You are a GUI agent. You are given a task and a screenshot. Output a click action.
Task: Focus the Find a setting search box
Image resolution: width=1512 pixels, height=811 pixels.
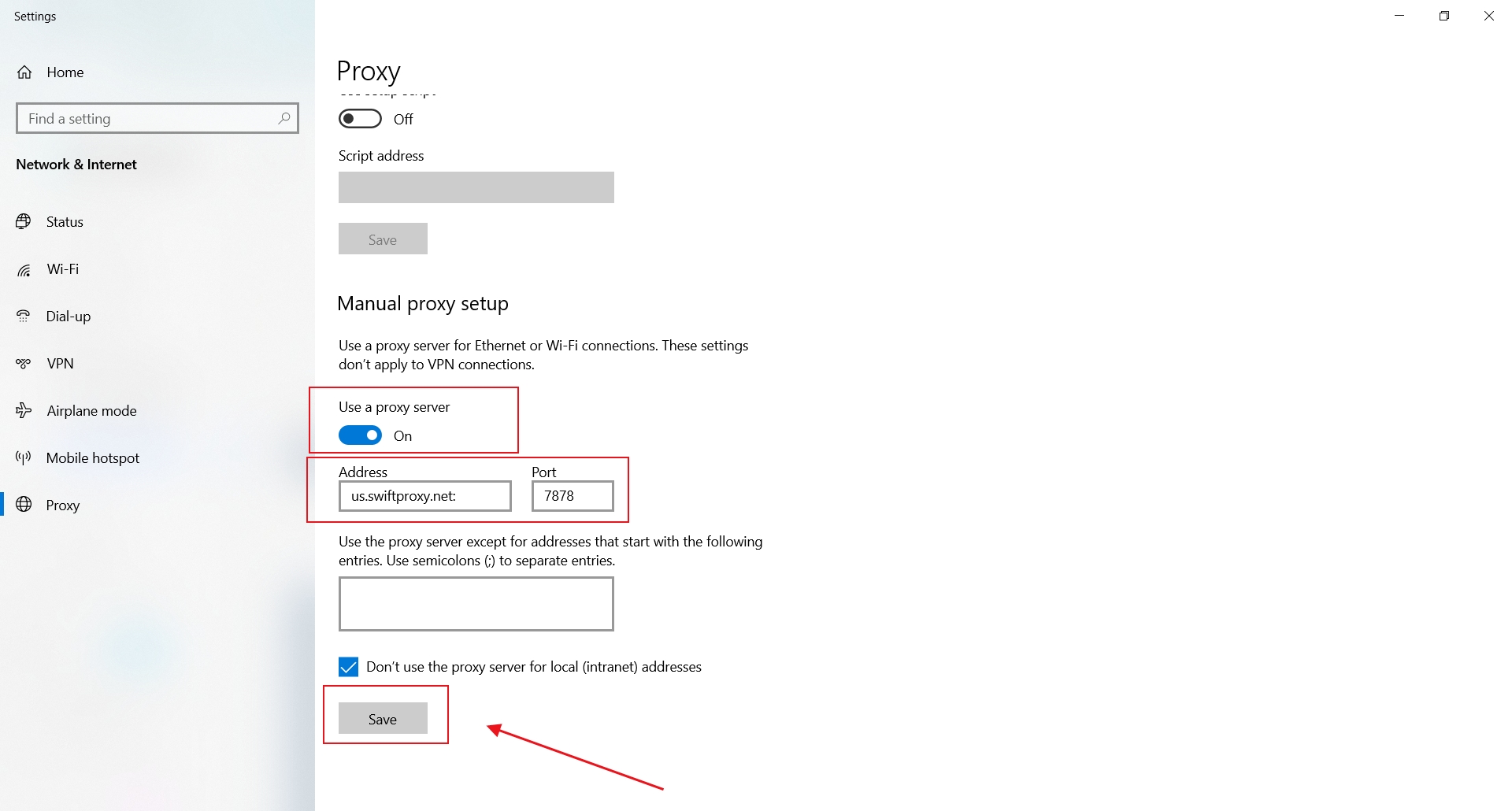pos(150,119)
